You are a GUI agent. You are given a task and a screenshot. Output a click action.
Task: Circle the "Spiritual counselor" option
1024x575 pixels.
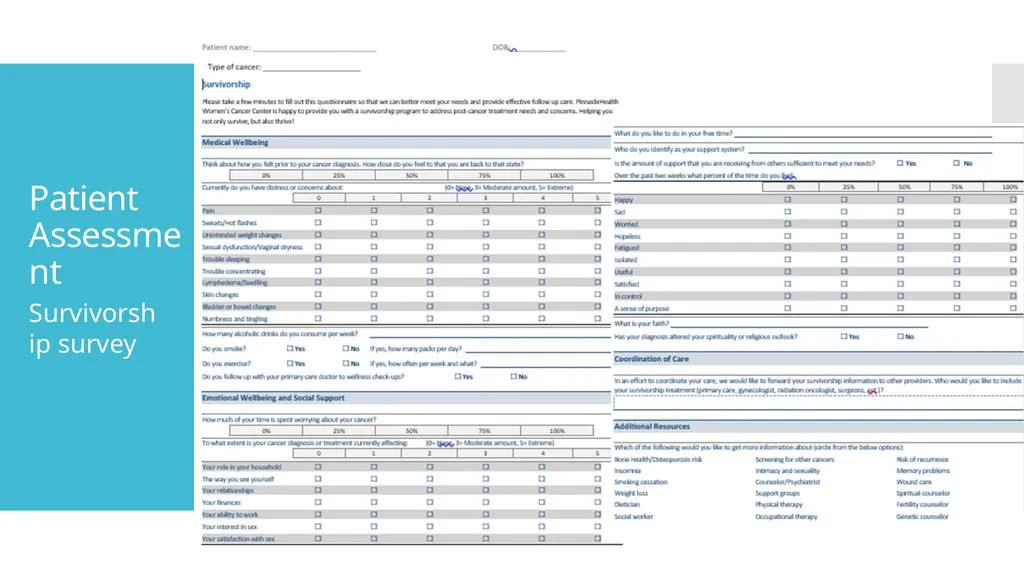tap(923, 493)
